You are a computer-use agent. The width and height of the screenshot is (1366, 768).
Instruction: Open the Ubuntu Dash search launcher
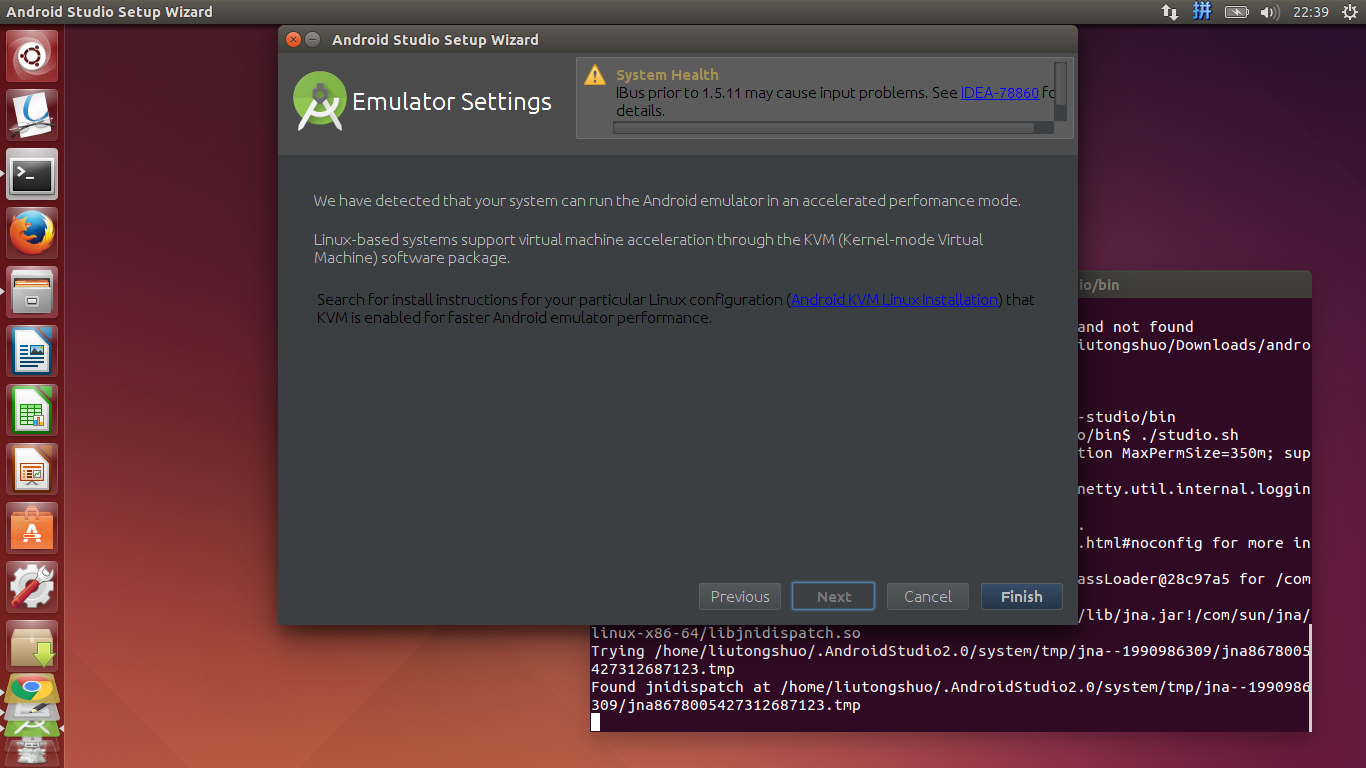coord(32,56)
